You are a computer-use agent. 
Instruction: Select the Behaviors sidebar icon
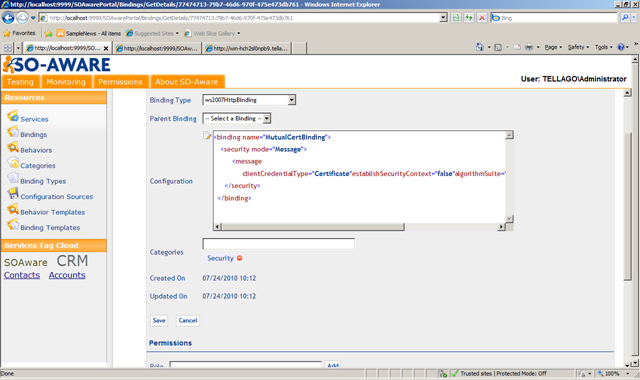point(13,148)
